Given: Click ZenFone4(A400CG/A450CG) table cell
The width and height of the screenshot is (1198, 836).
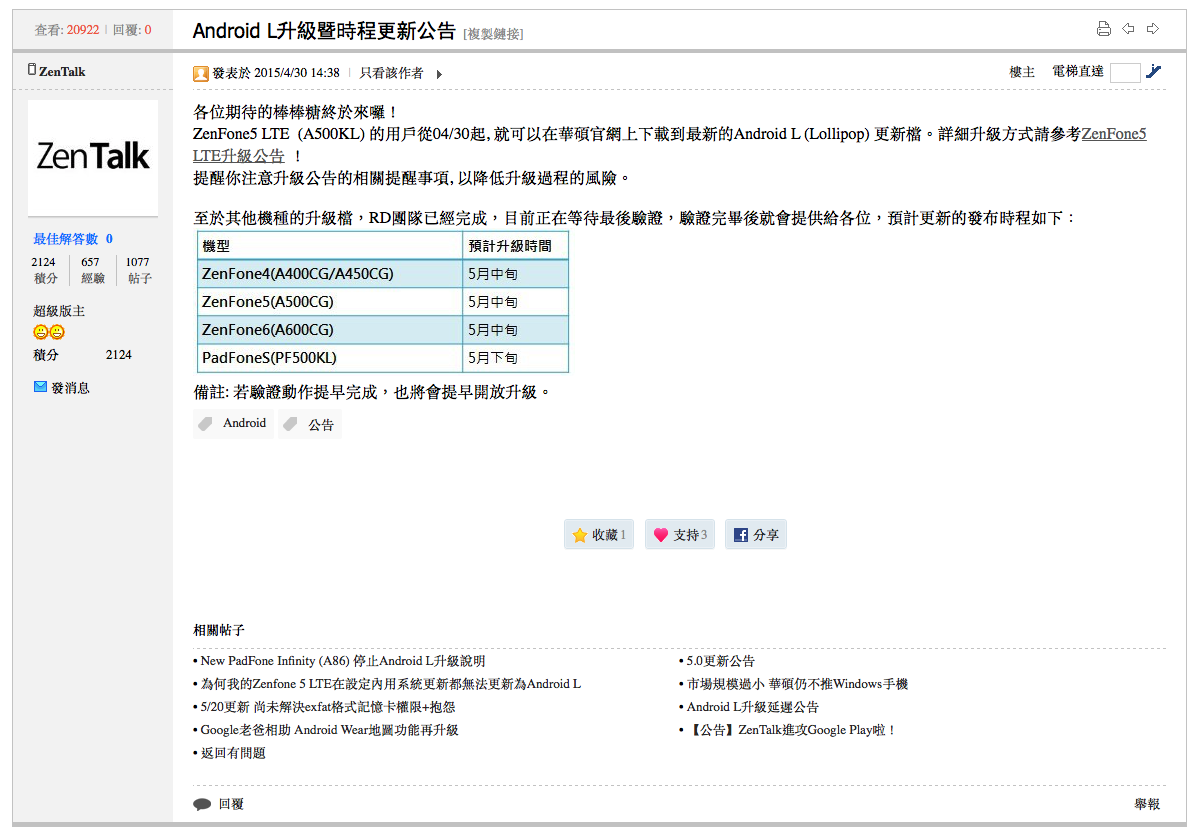Looking at the screenshot, I should point(330,274).
